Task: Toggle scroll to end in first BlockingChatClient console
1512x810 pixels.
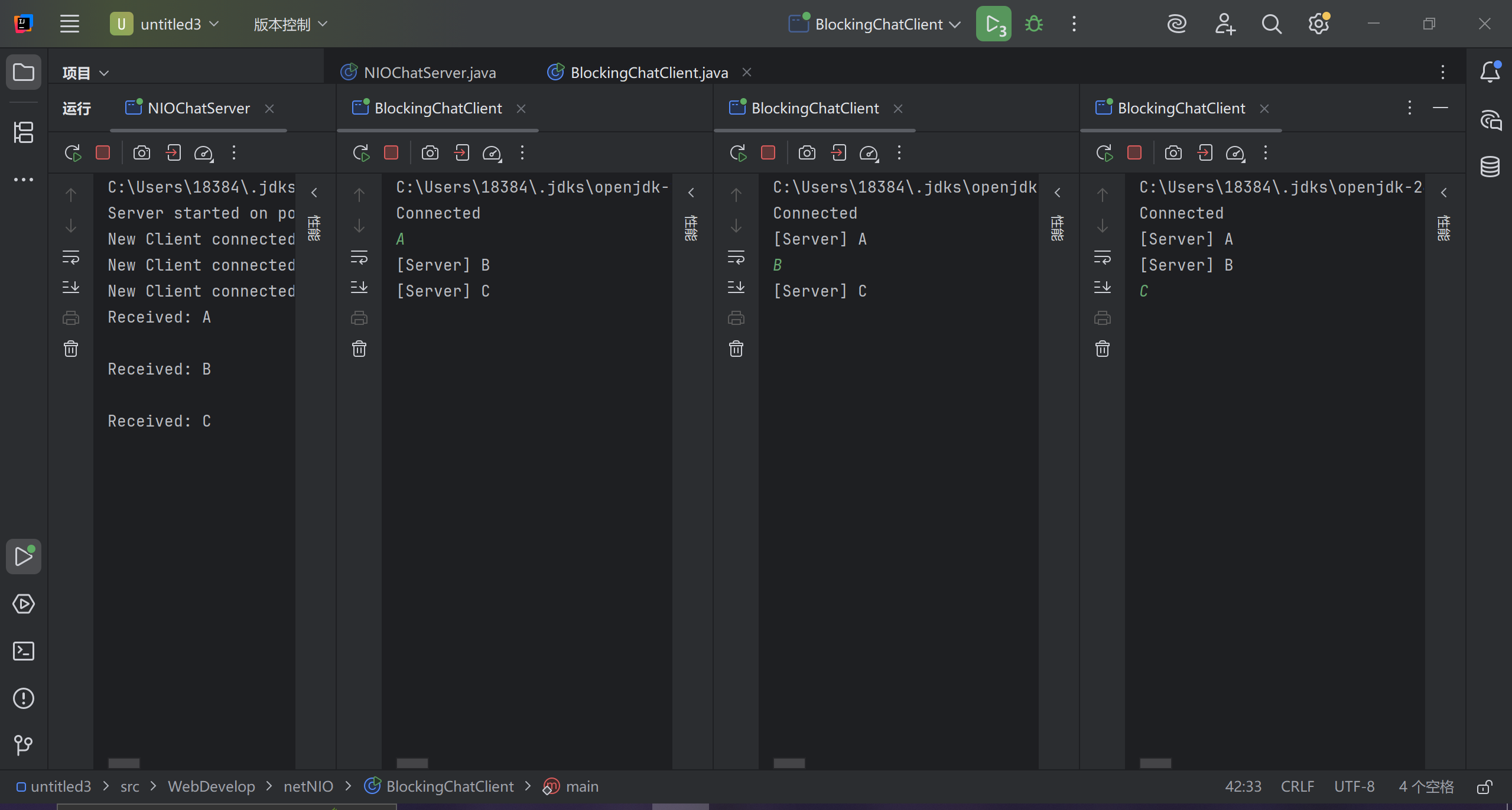Action: [359, 287]
